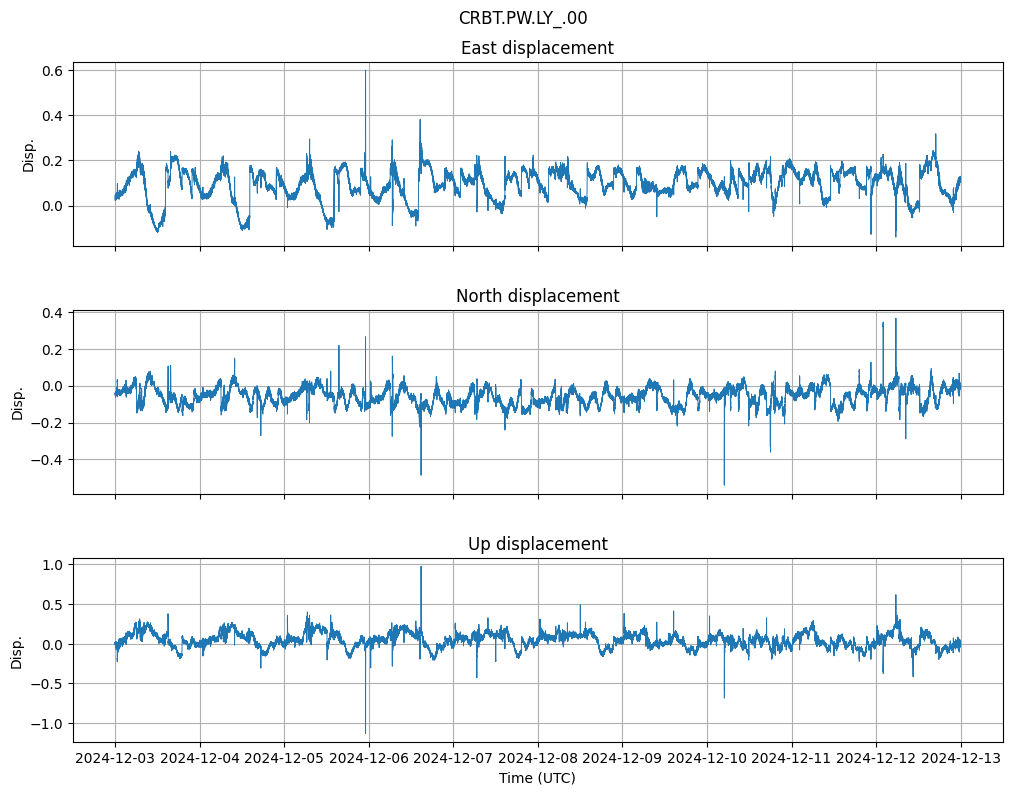Click the 2024-12-08 date tick label
The height and width of the screenshot is (795, 1012).
pos(538,759)
